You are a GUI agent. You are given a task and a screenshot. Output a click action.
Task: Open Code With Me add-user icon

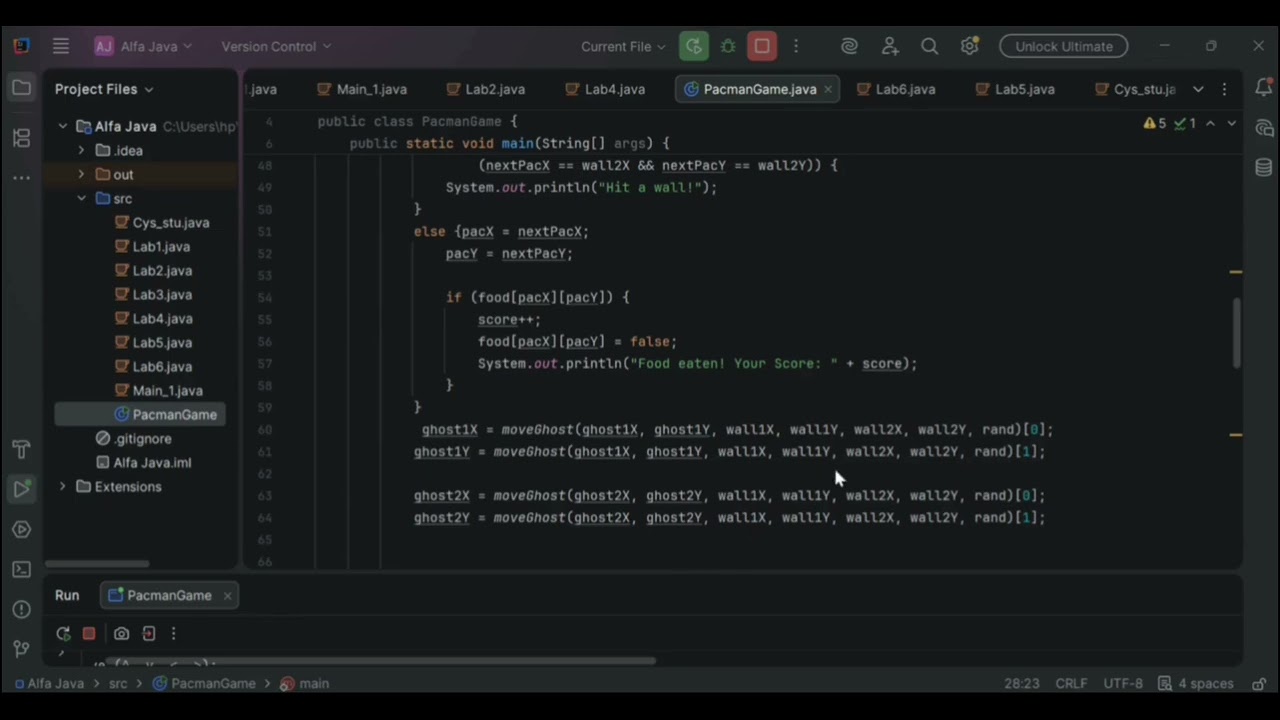tap(890, 46)
